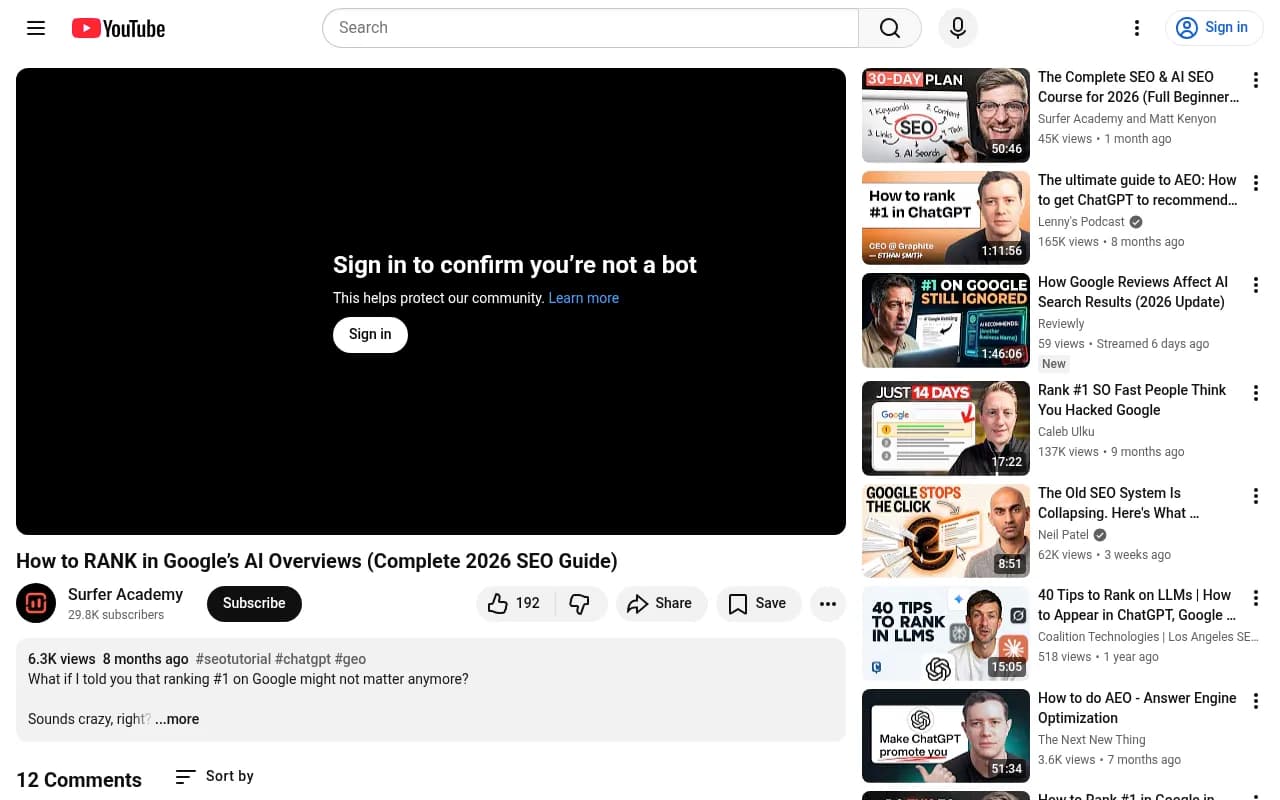
Task: Open #seotutorial hashtag
Action: [233, 659]
